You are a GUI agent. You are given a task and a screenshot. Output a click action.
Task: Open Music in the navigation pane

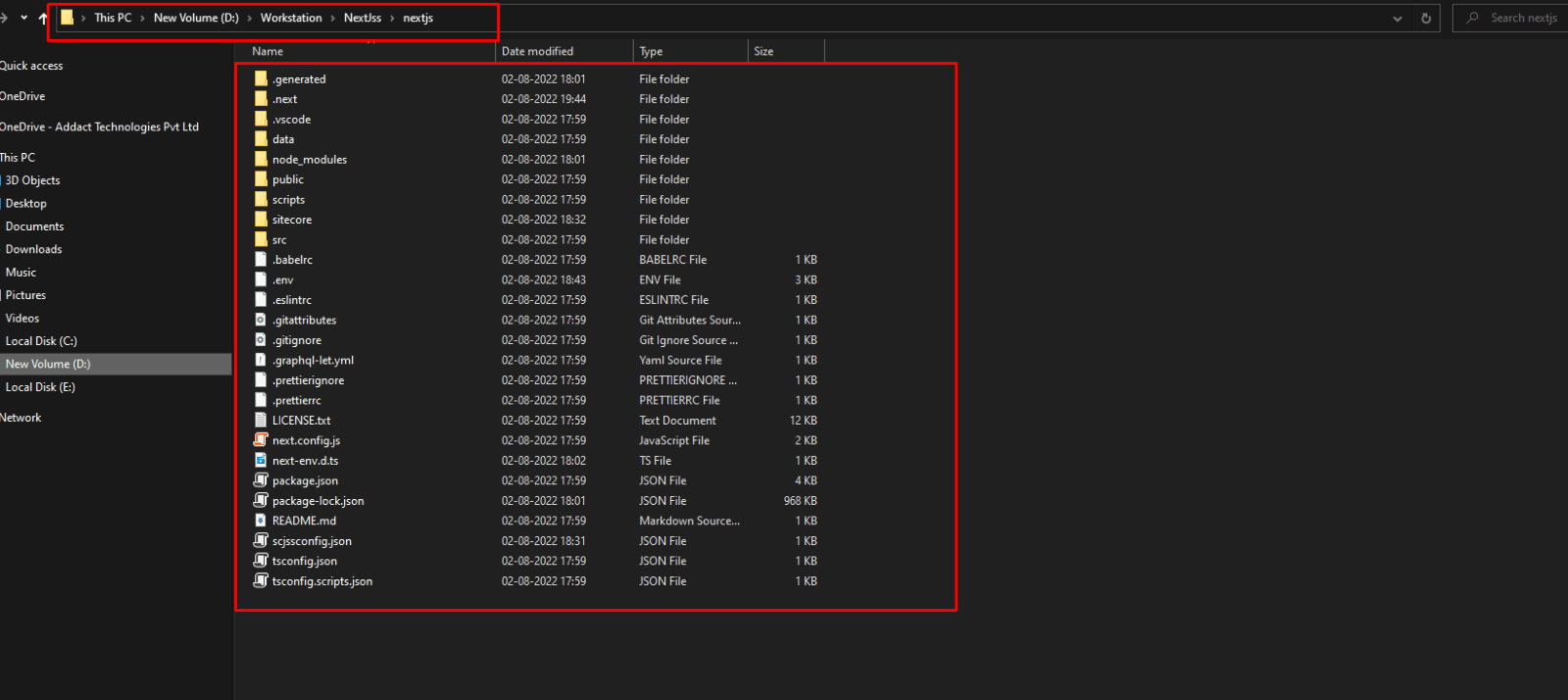pyautogui.click(x=21, y=273)
